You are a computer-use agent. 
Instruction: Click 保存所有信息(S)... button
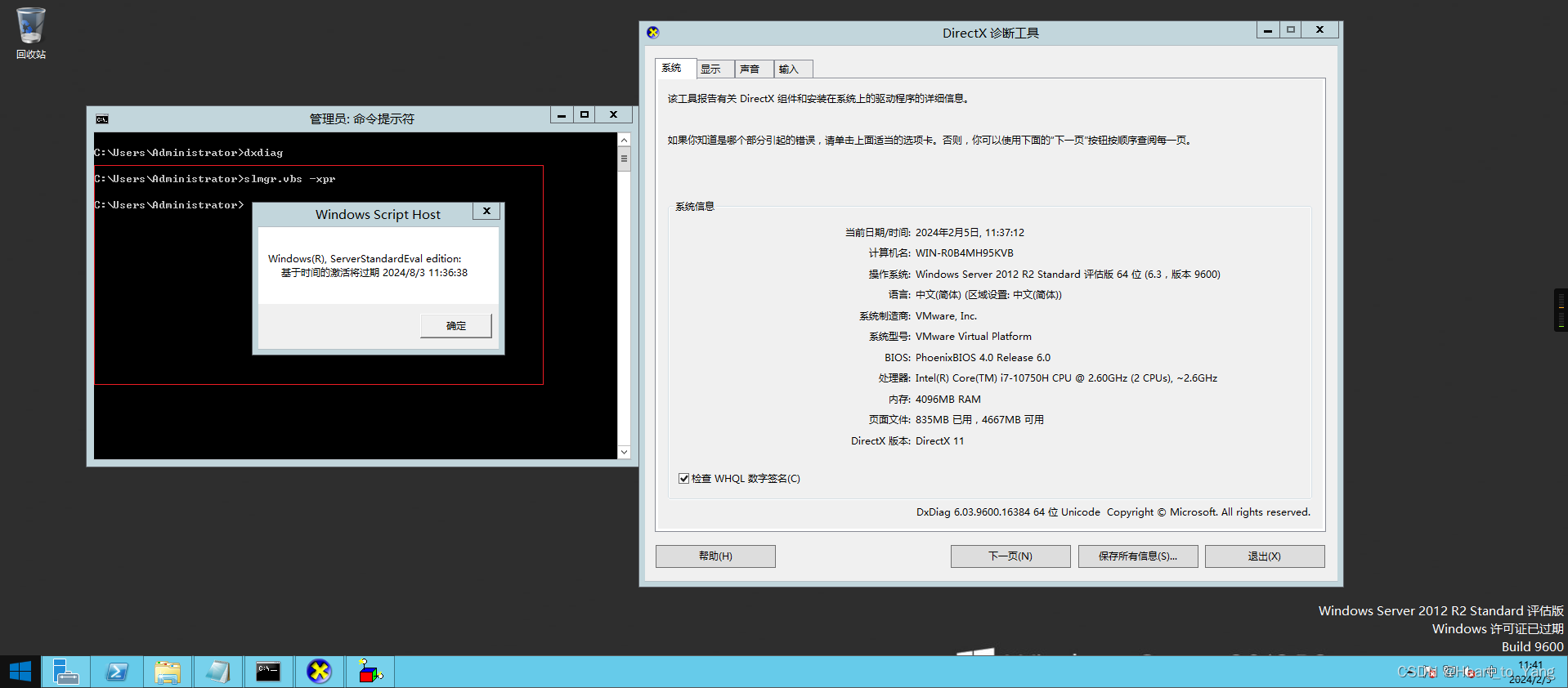[1138, 556]
